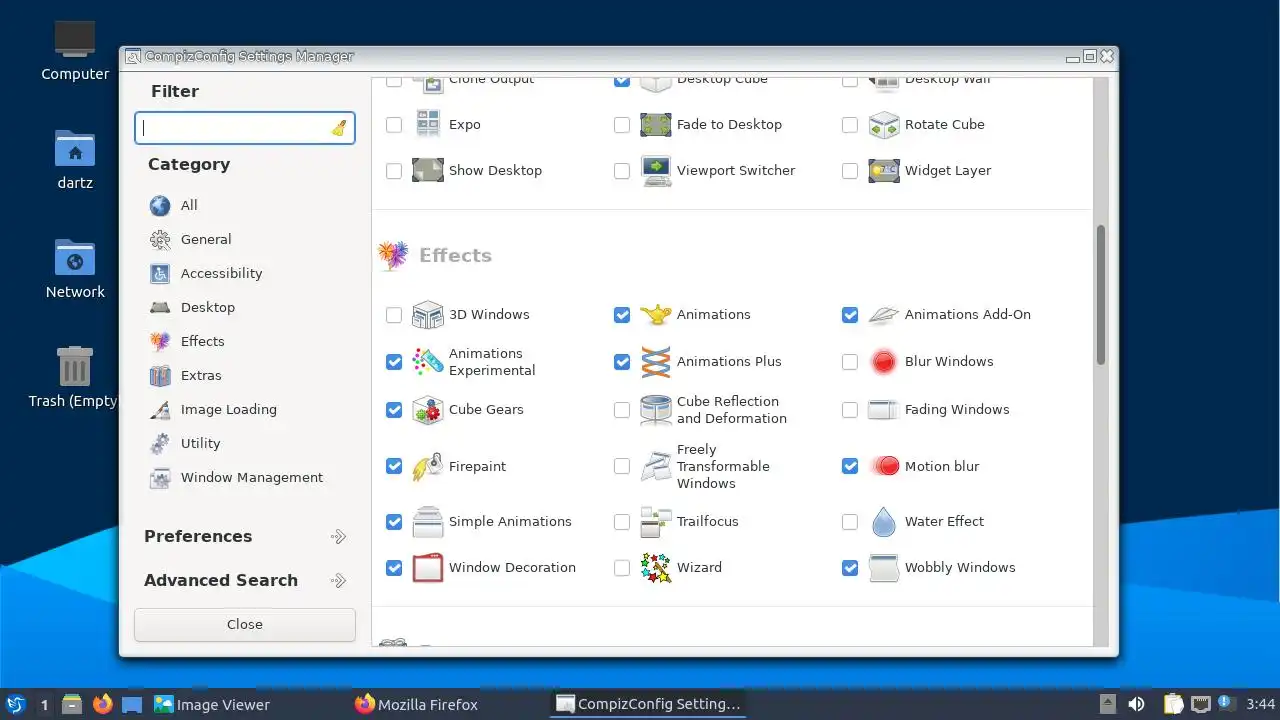Open the 3D Windows plugin icon
1280x720 pixels.
click(428, 315)
